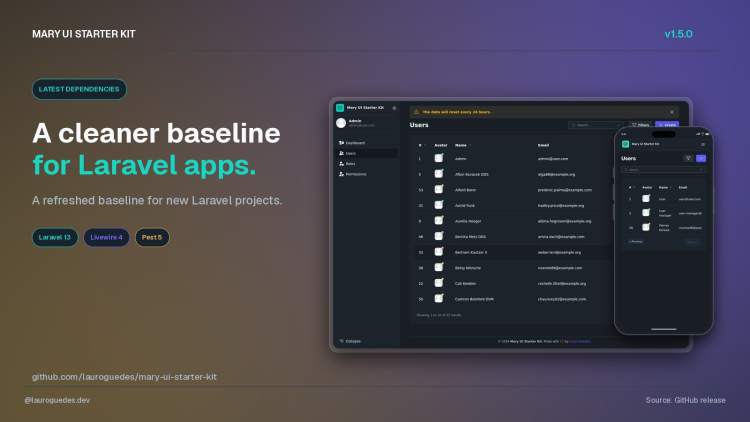This screenshot has height=422, width=750.
Task: Click the @lauroguedes.dev handle
Action: (57, 400)
